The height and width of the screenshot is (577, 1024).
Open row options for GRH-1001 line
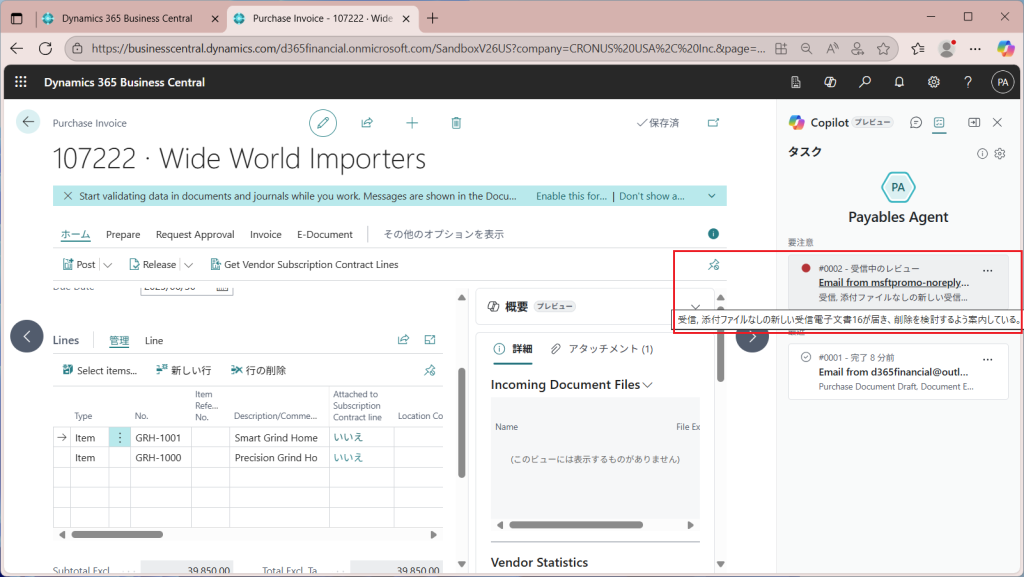[120, 437]
